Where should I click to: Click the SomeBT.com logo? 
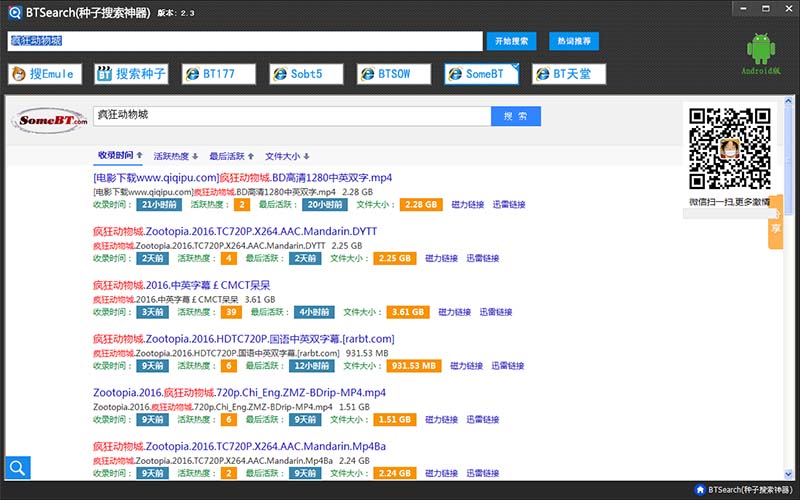pos(50,120)
